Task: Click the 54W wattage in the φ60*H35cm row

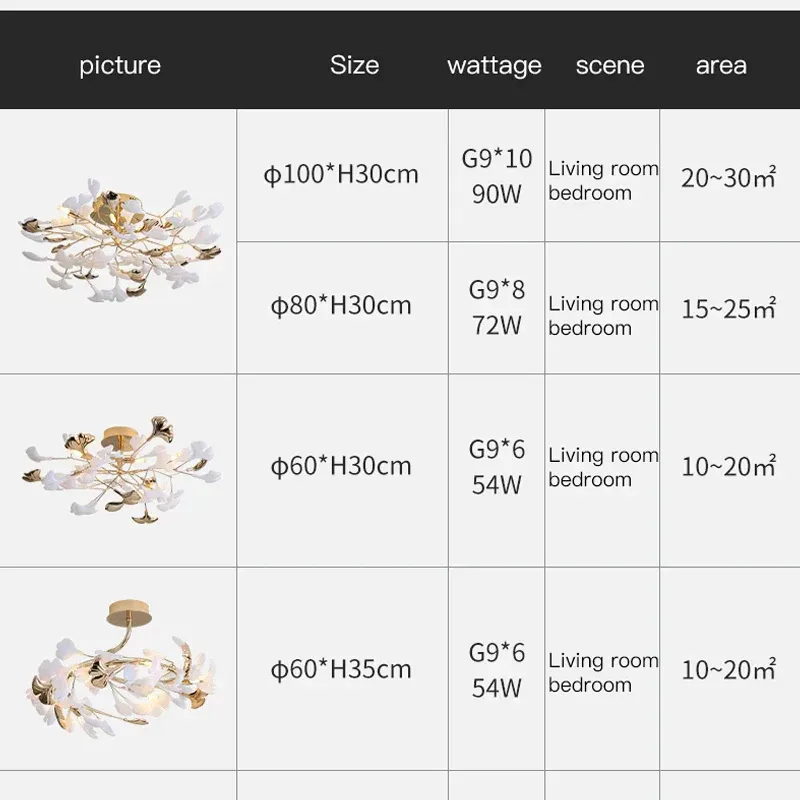Action: (x=497, y=688)
